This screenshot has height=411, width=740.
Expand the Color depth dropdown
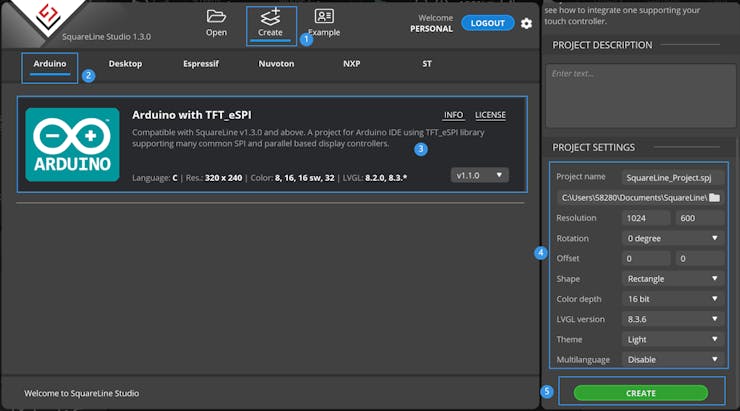point(671,299)
